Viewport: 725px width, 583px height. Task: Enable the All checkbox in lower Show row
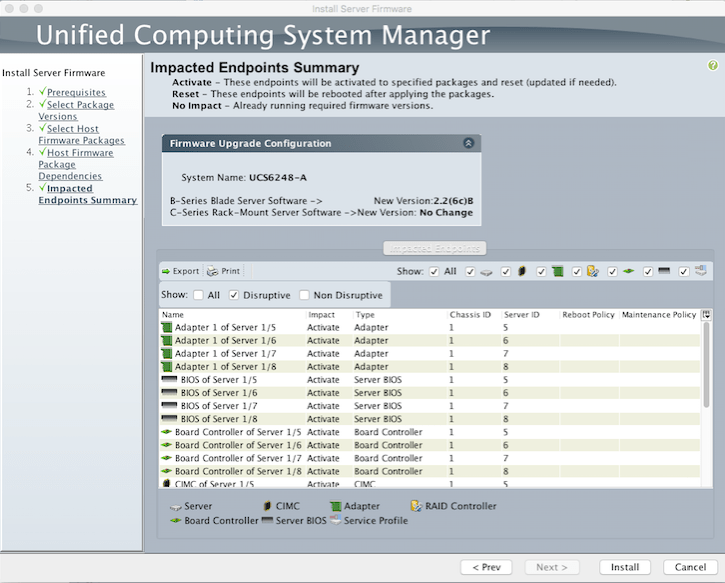tap(200, 295)
